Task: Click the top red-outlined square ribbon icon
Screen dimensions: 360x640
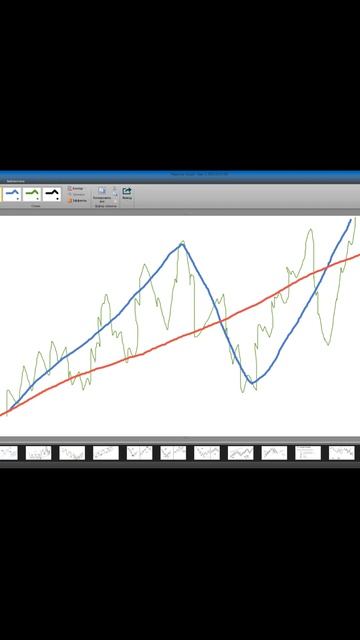Action: point(70,188)
